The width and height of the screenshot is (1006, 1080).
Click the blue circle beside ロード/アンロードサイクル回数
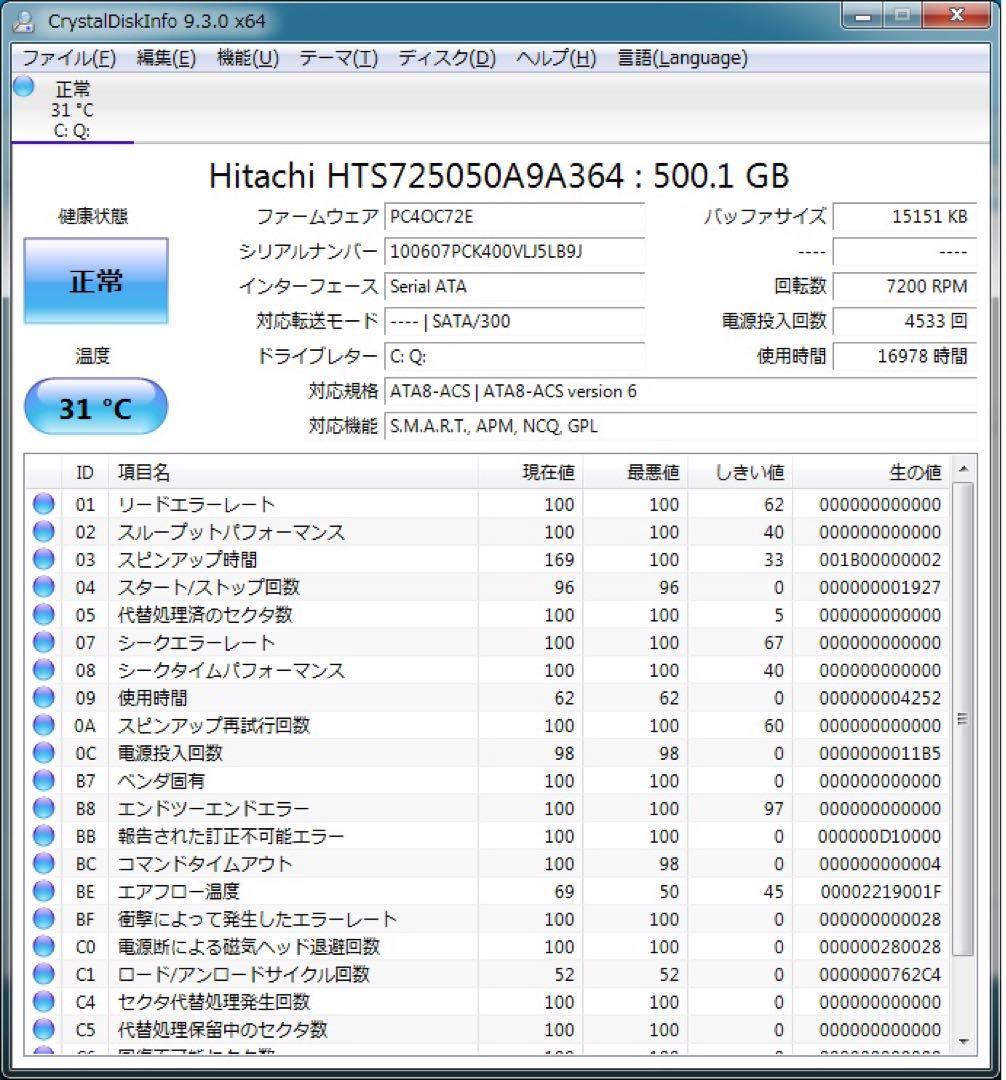[43, 975]
